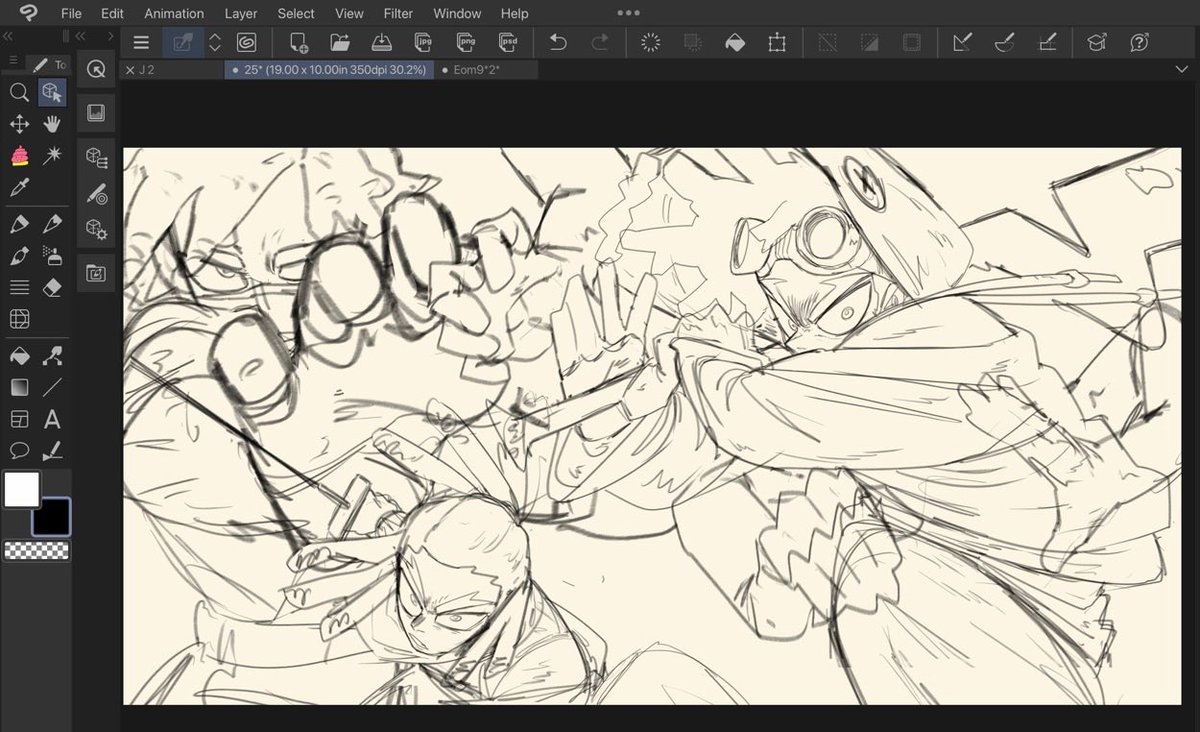
Task: Open the Brush size palette icon
Action: pyautogui.click(x=96, y=193)
